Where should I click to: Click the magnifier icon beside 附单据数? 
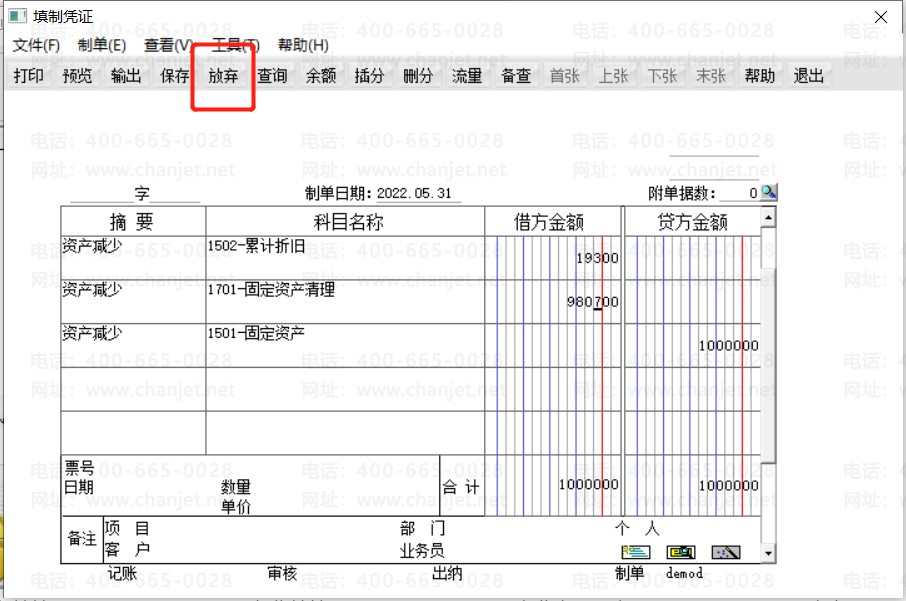coord(768,192)
